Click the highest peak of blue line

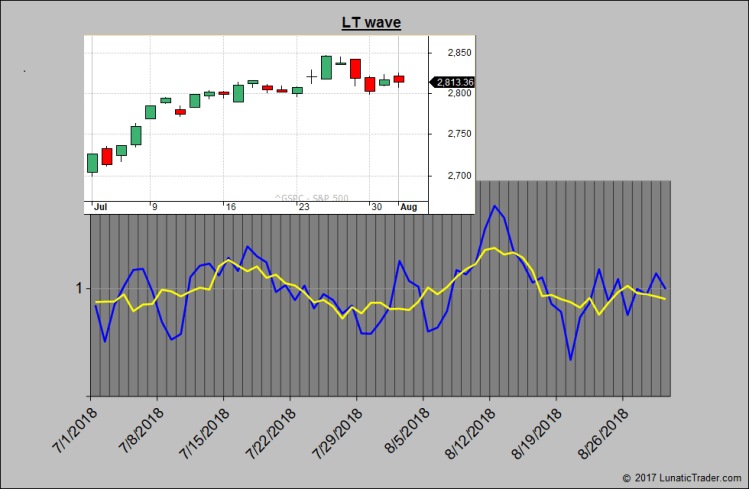coord(494,206)
